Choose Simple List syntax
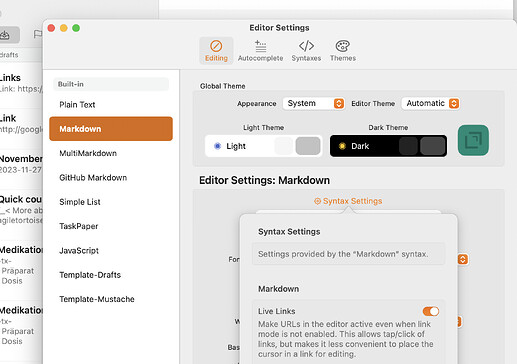517x364 pixels. (x=111, y=202)
